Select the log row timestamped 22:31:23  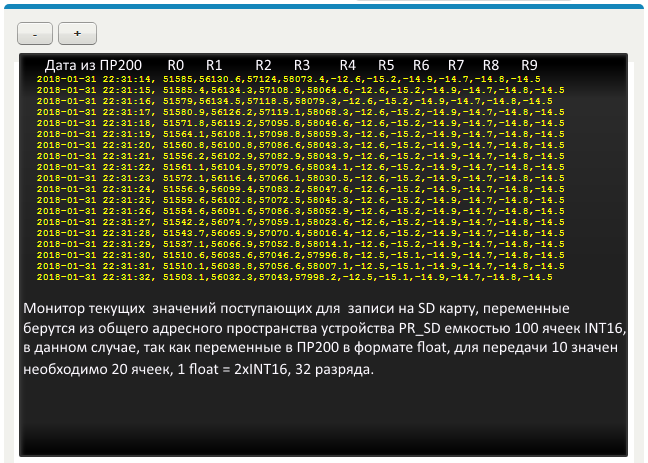(x=300, y=178)
